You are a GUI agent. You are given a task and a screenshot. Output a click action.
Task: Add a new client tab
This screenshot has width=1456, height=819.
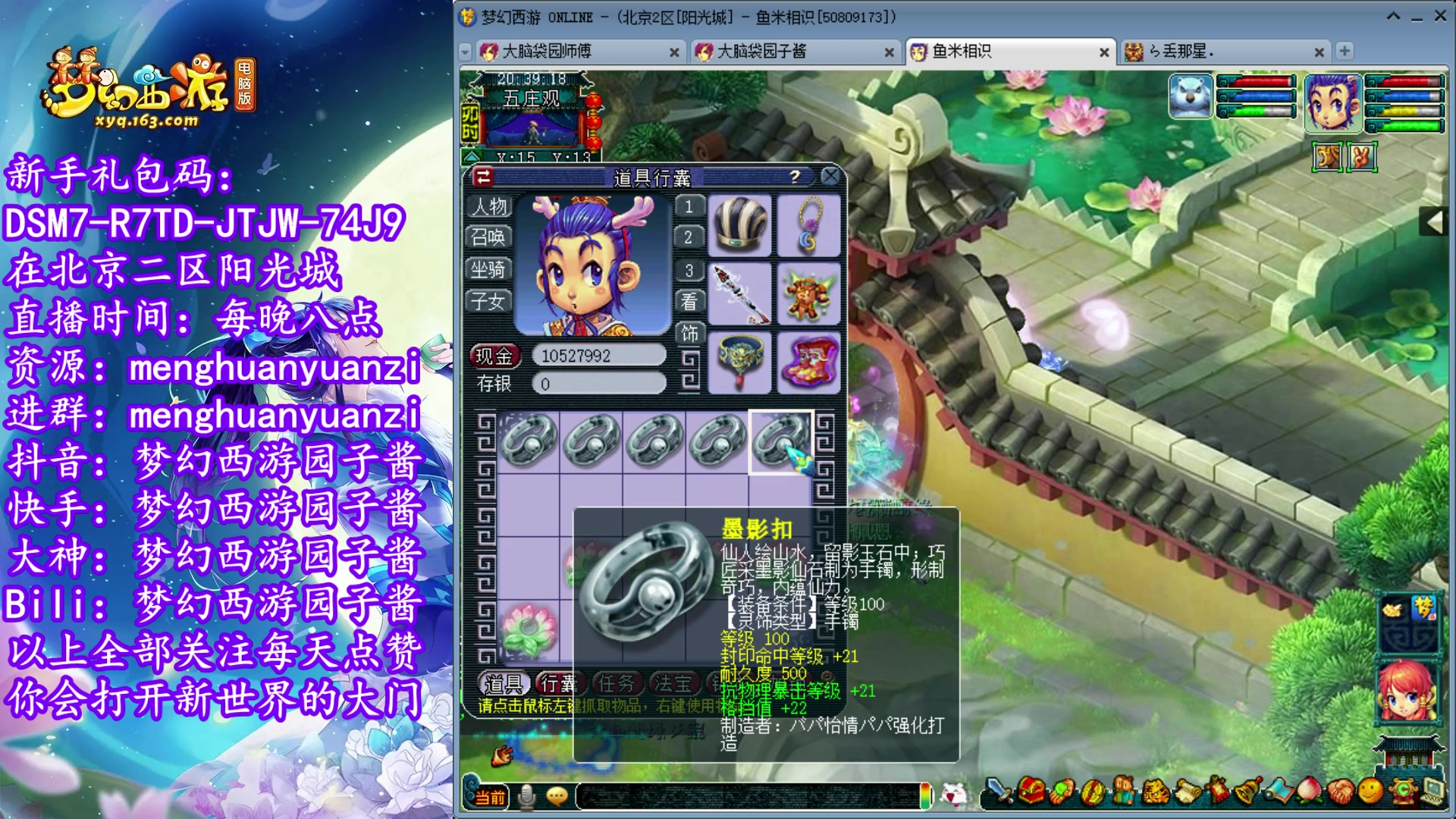click(1345, 51)
